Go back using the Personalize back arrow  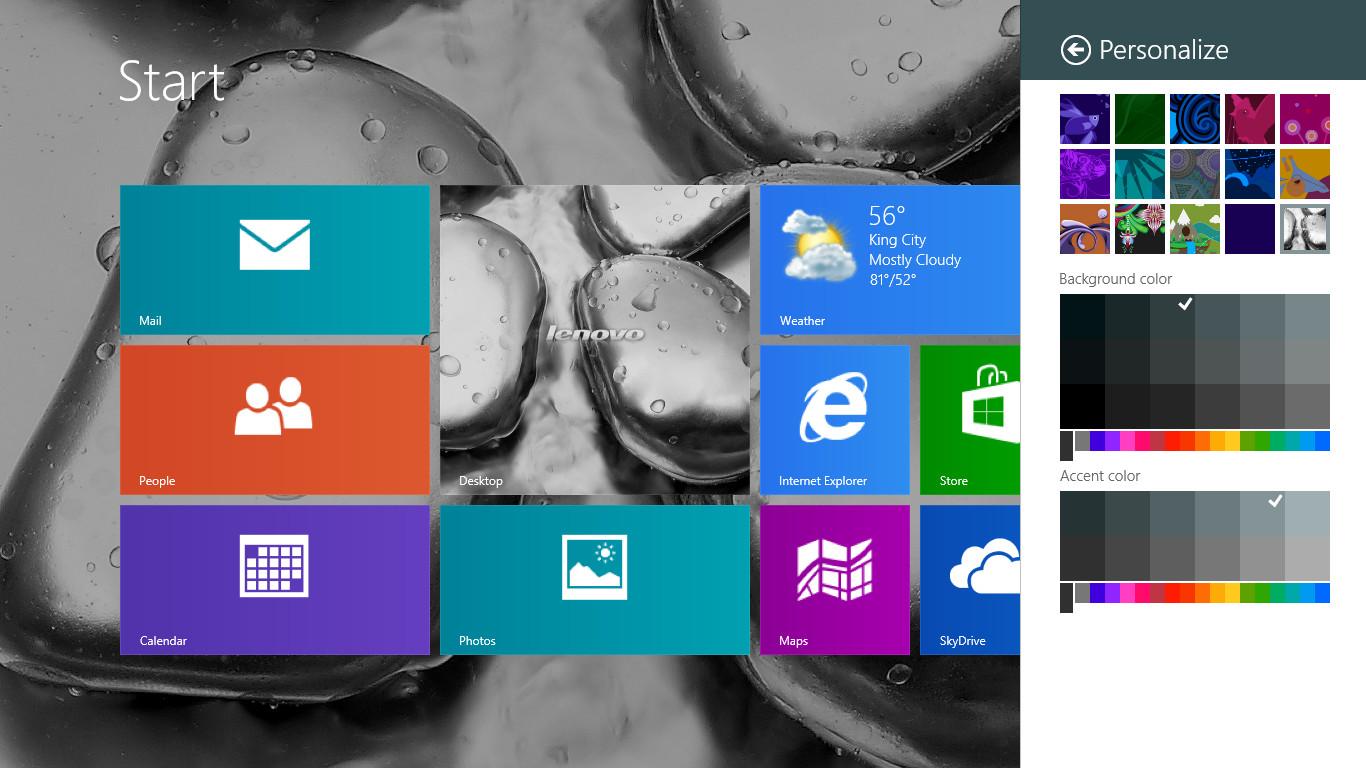pos(1075,50)
